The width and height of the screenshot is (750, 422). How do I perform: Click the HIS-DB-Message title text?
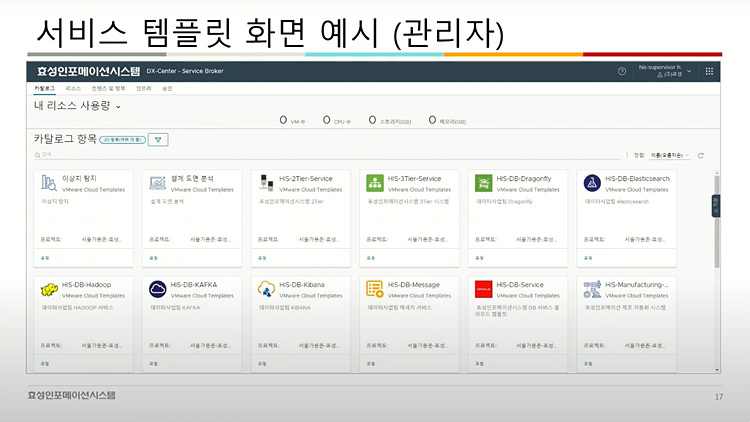414,285
